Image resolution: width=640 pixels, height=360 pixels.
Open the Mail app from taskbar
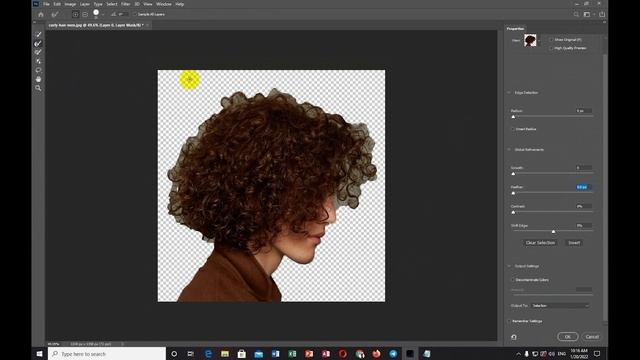(258, 353)
